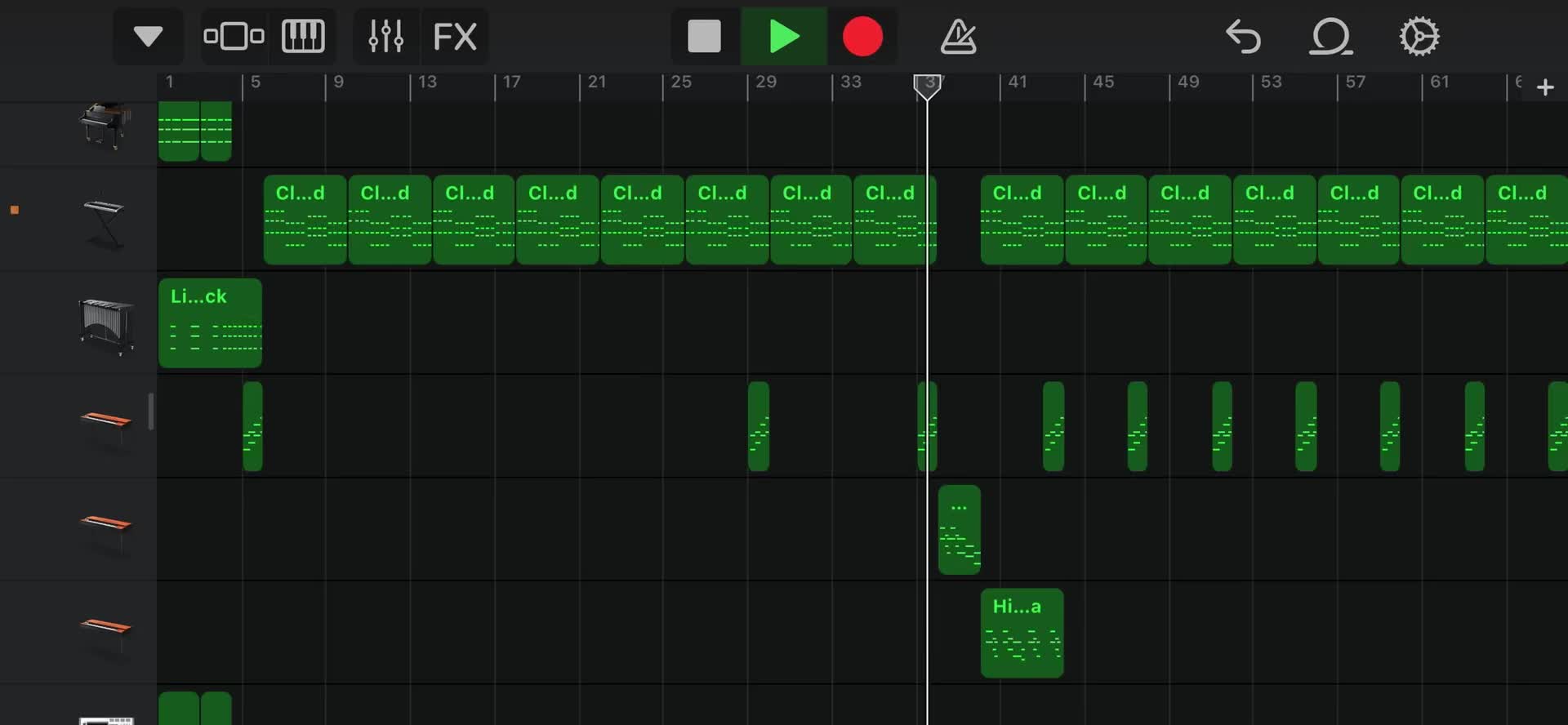
Task: Start playback with the green Play button
Action: tap(784, 37)
